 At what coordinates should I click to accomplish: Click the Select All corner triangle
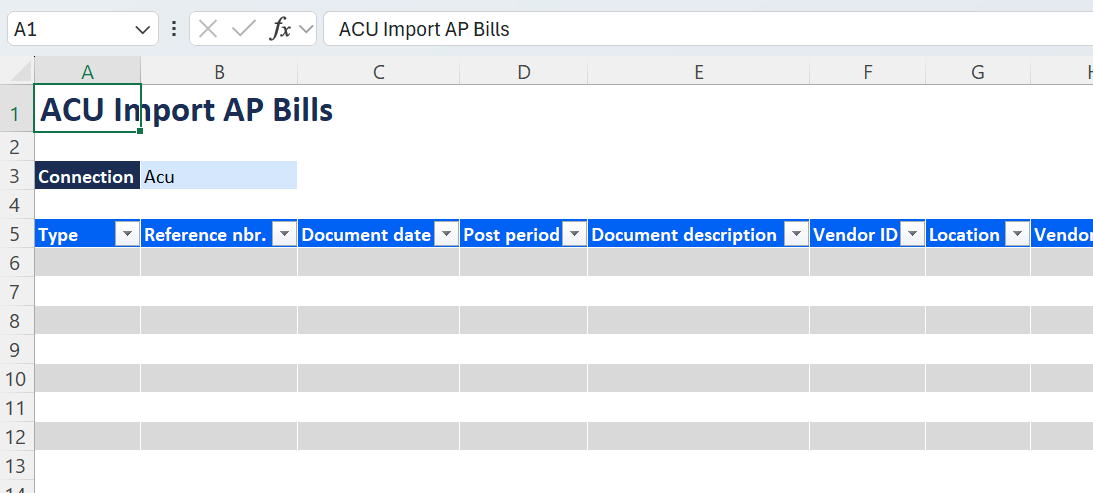coord(20,71)
